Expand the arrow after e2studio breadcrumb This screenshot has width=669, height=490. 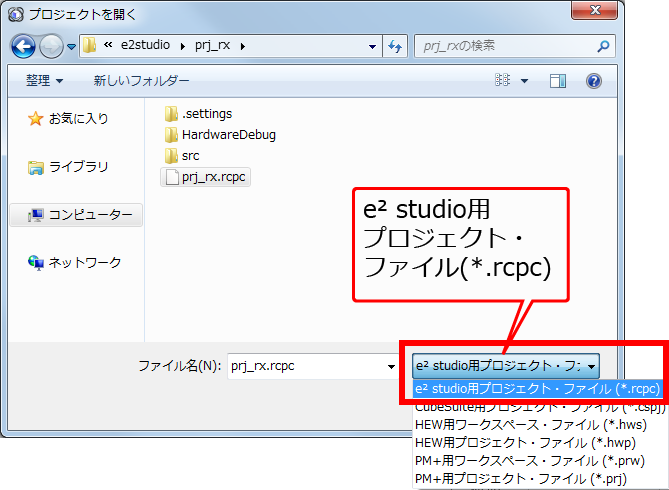click(x=183, y=46)
